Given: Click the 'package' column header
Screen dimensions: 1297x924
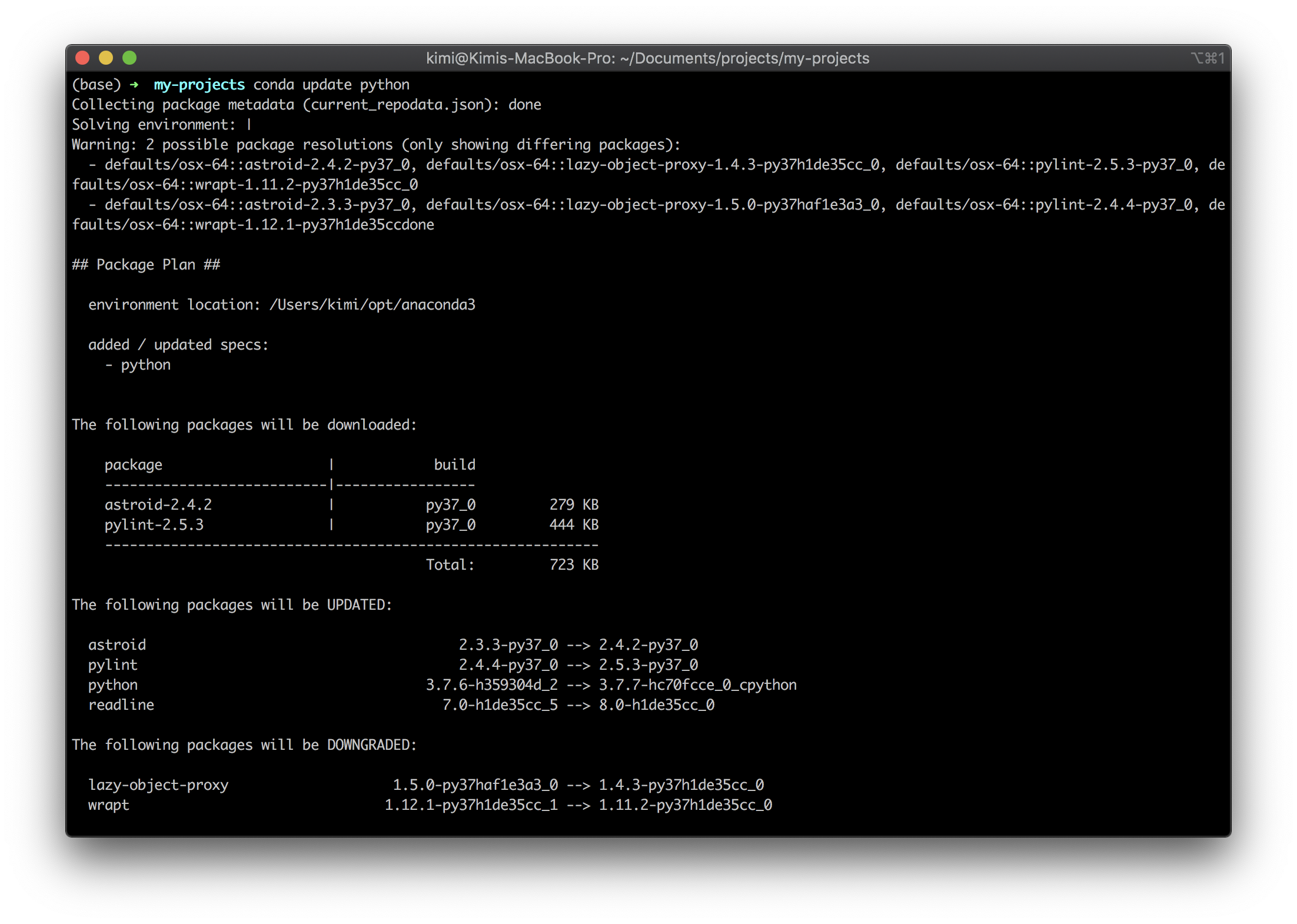Looking at the screenshot, I should coord(134,466).
